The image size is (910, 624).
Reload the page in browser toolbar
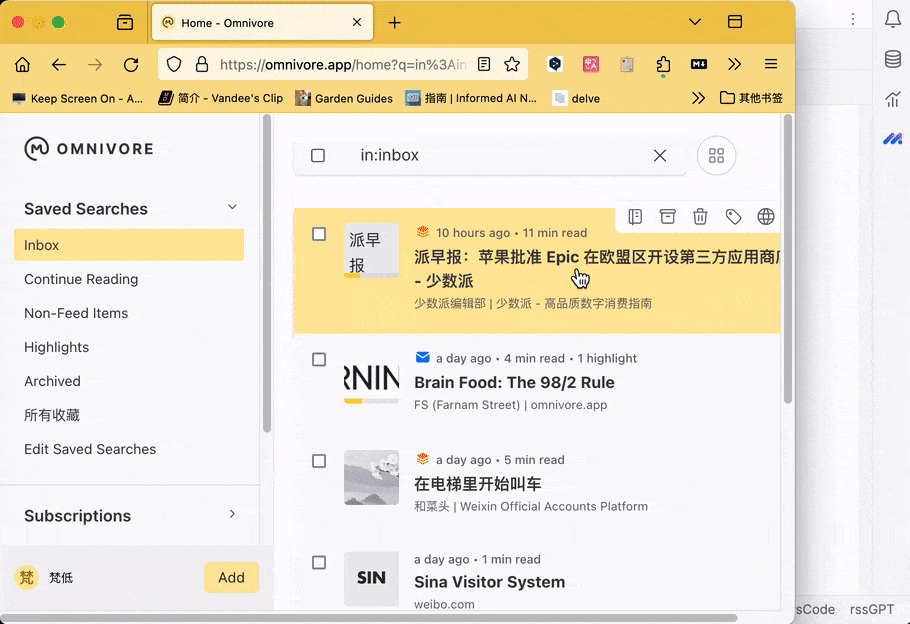pos(131,65)
